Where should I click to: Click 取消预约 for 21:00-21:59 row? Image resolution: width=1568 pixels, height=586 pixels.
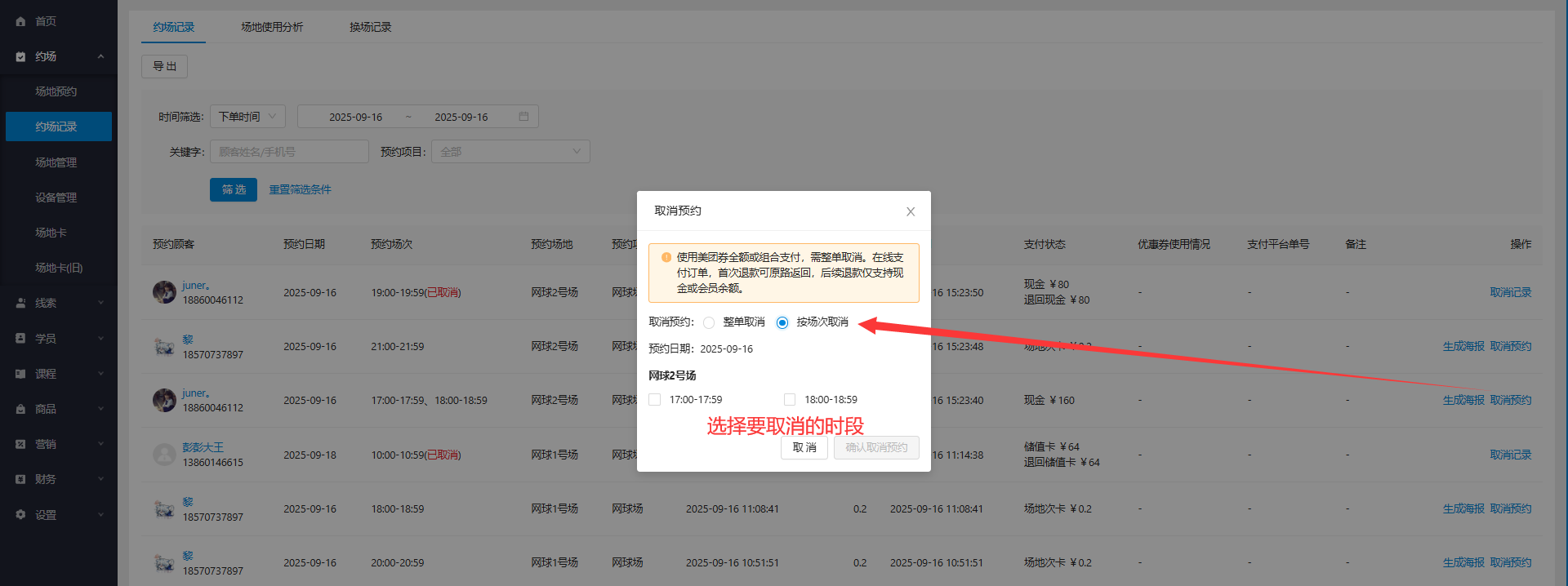(x=1511, y=346)
